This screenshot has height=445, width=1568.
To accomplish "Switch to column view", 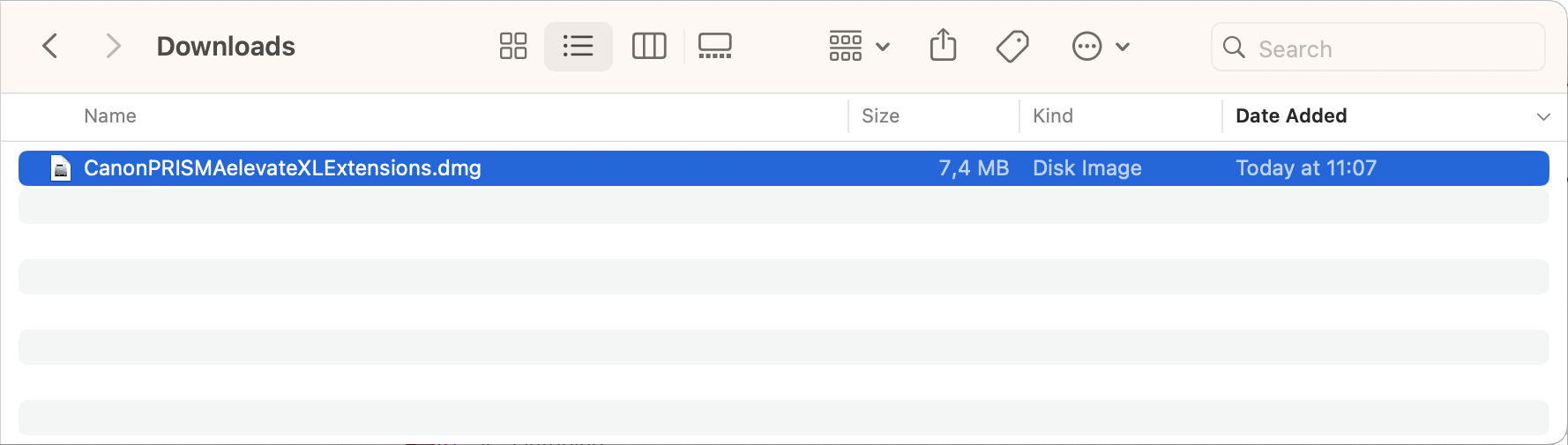I will coord(649,46).
